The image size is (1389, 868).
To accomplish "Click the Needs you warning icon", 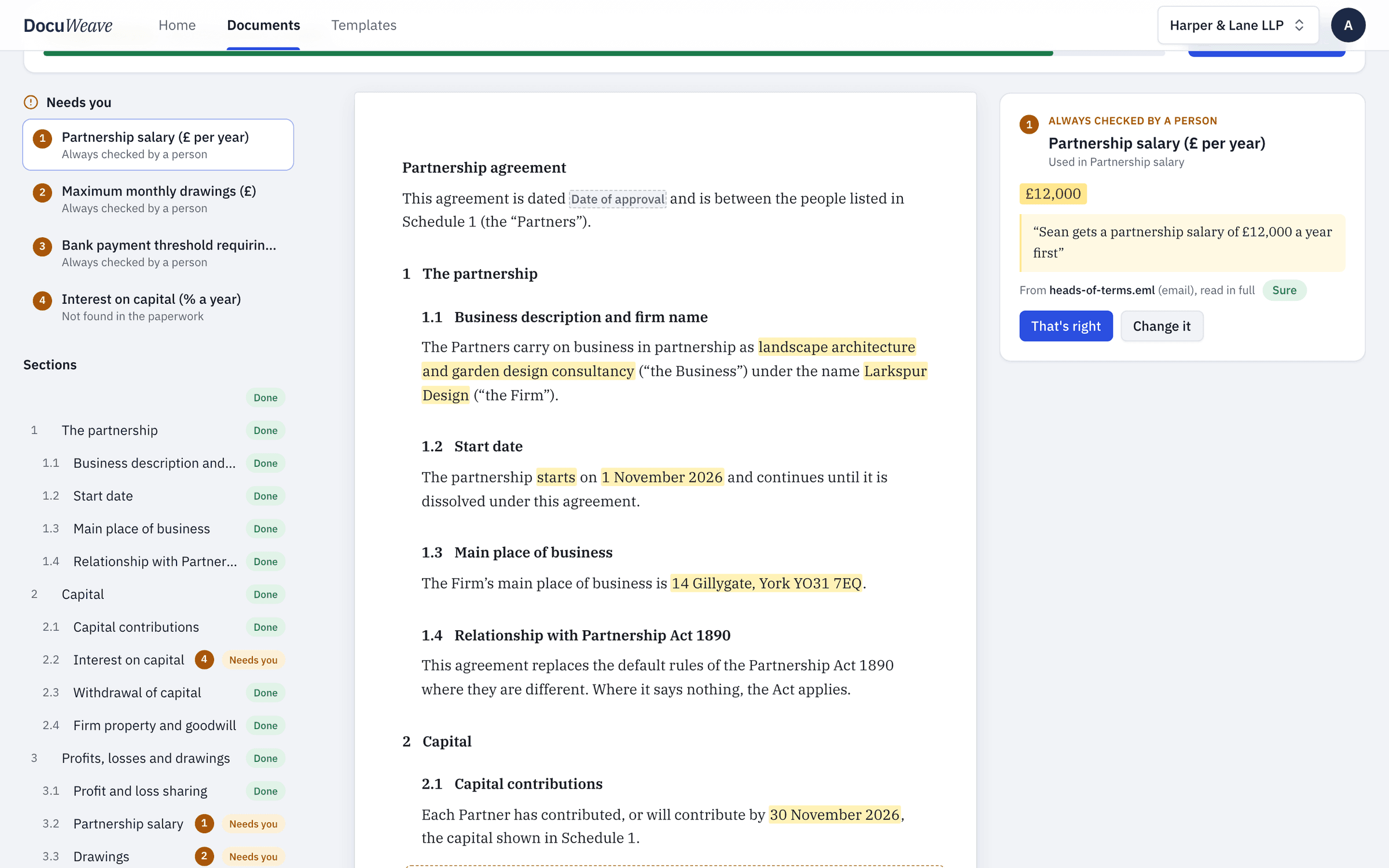I will coord(31,102).
